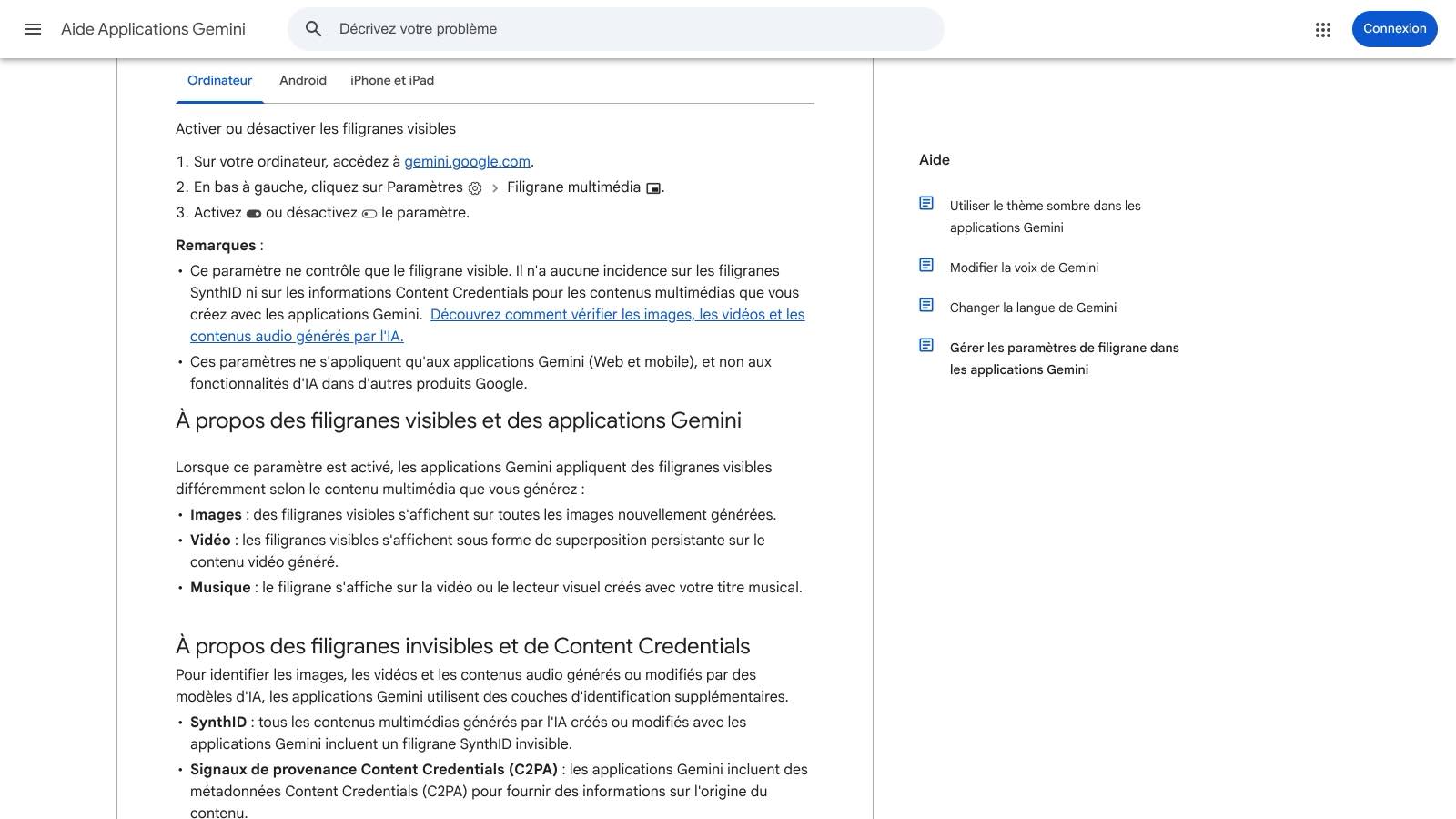This screenshot has width=1456, height=819.
Task: Click article icon beside Changer la langue
Action: [x=926, y=305]
